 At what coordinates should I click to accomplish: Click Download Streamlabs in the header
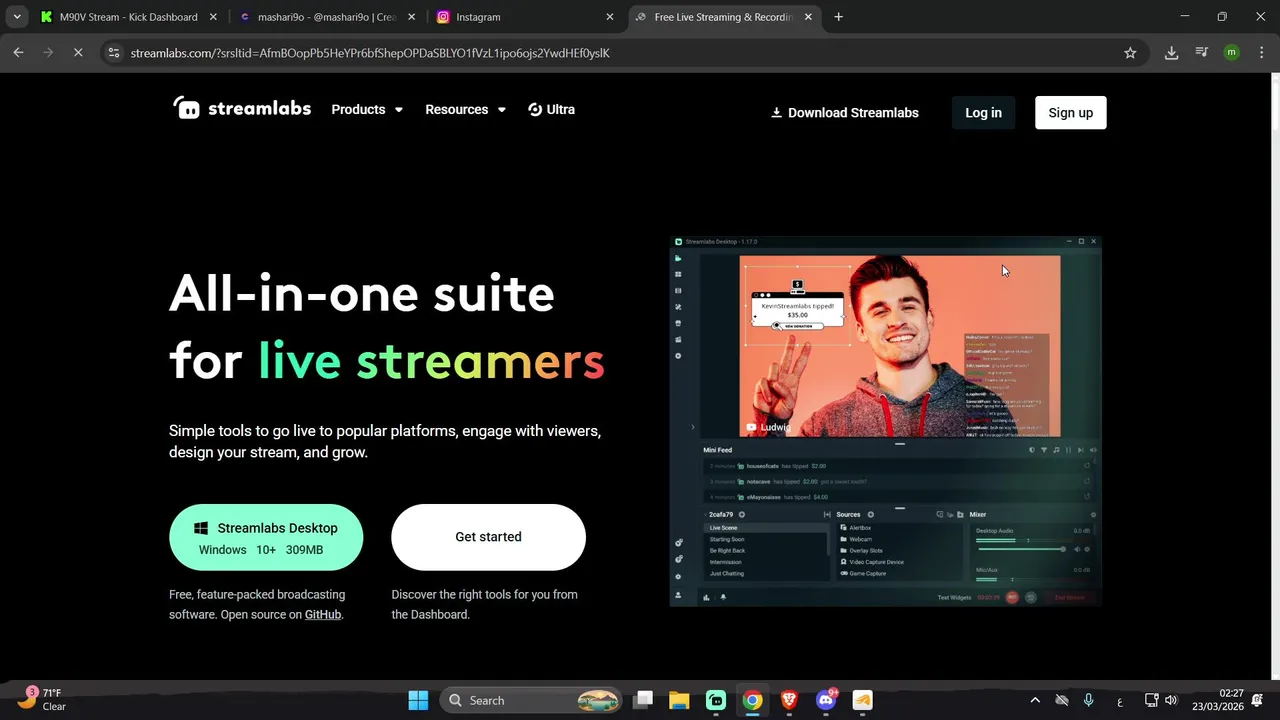coord(844,113)
